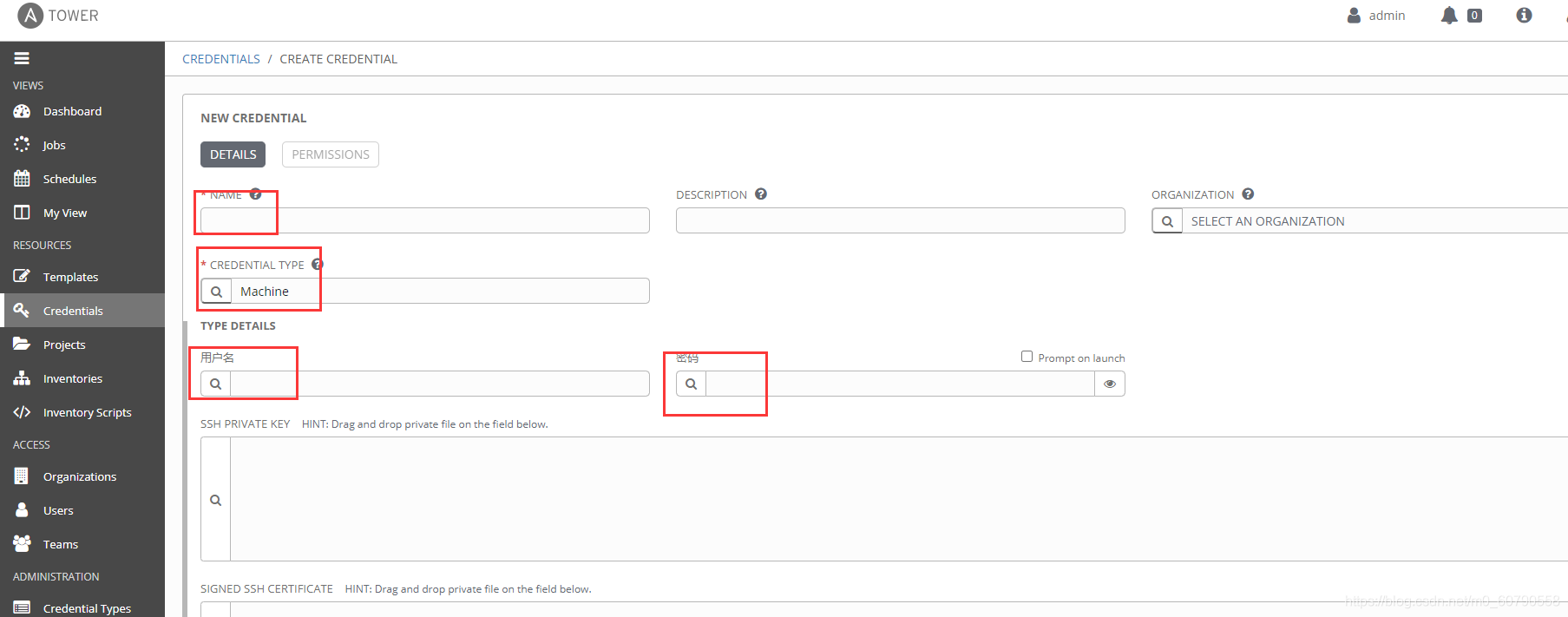Navigate to Organizations
This screenshot has width=1568, height=617.
click(x=80, y=476)
